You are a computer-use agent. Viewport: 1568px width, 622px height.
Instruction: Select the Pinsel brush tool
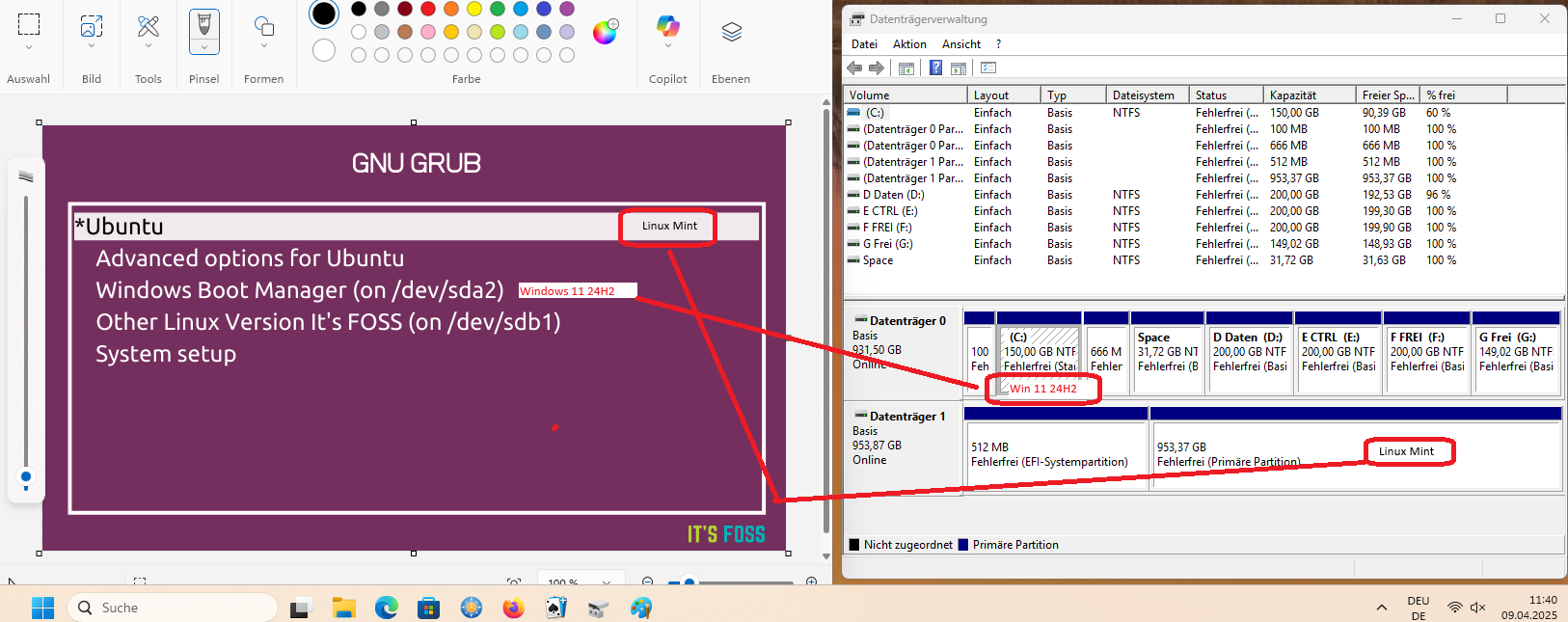(203, 23)
